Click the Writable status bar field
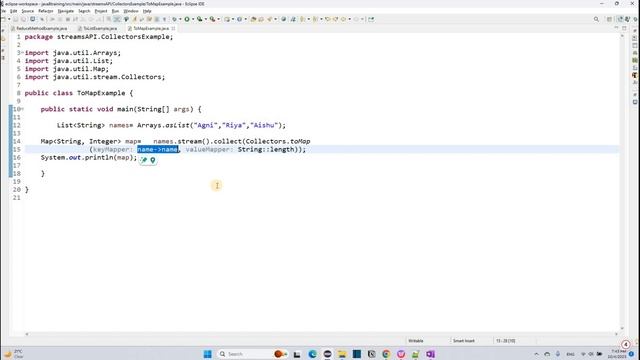The image size is (640, 360). tap(416, 341)
